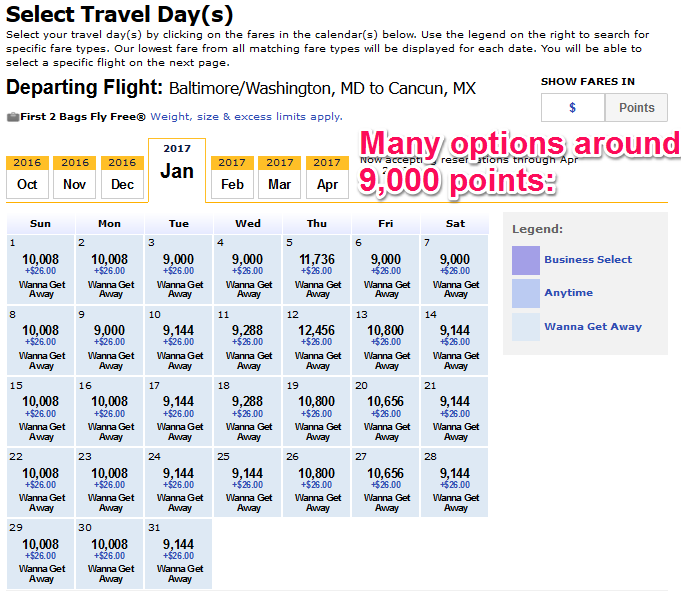Switch to the 2017 Feb tab

(x=232, y=177)
